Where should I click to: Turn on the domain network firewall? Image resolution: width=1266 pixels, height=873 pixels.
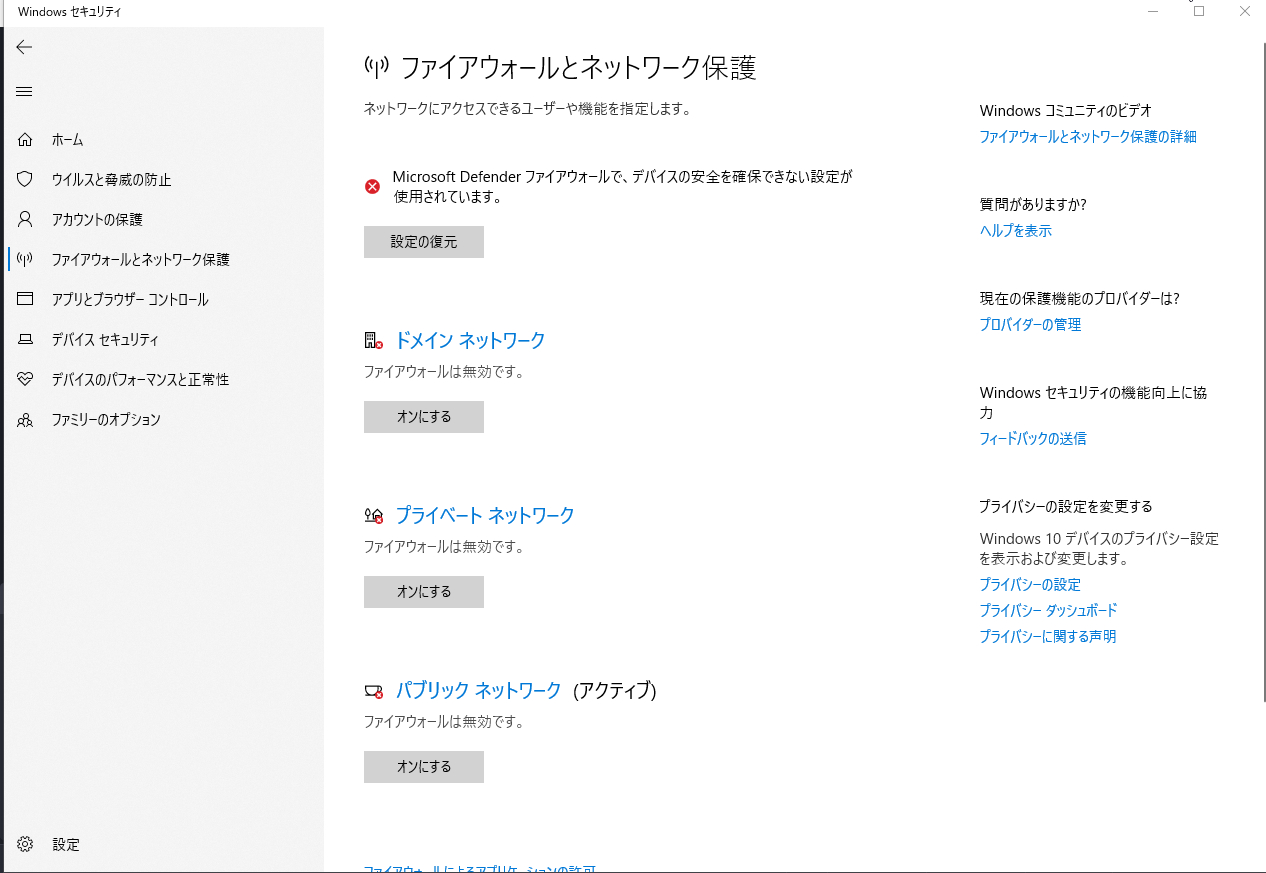(423, 417)
